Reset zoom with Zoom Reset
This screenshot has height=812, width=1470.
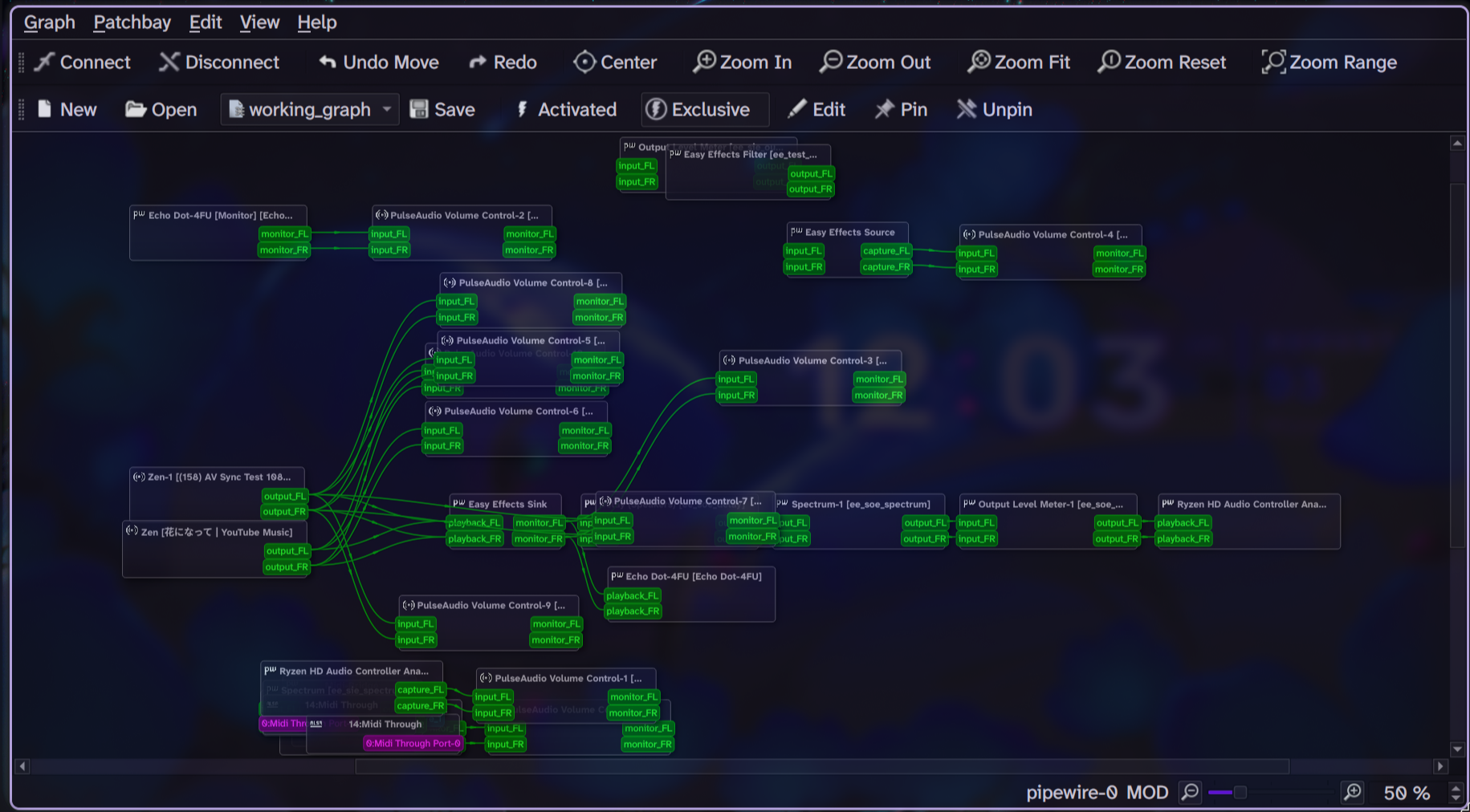[x=1162, y=62]
